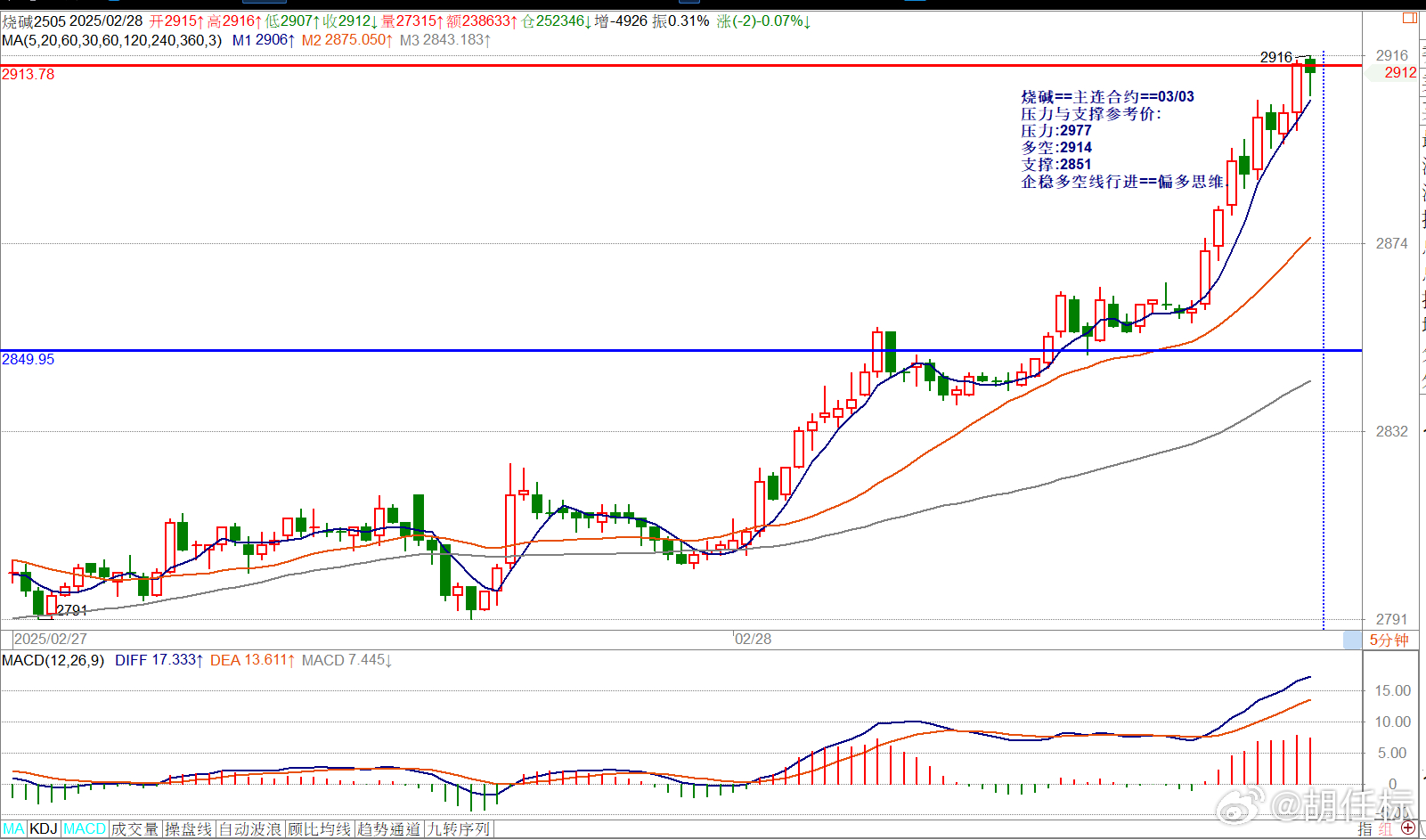Select 顾比均线 indicator tab

pos(319,829)
